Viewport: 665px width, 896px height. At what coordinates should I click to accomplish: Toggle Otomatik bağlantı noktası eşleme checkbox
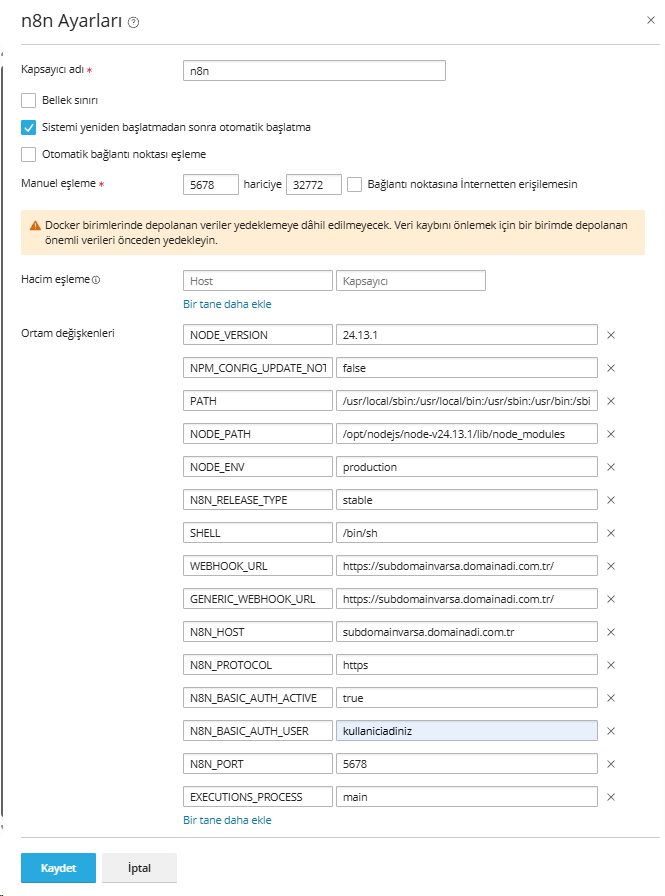coord(29,155)
